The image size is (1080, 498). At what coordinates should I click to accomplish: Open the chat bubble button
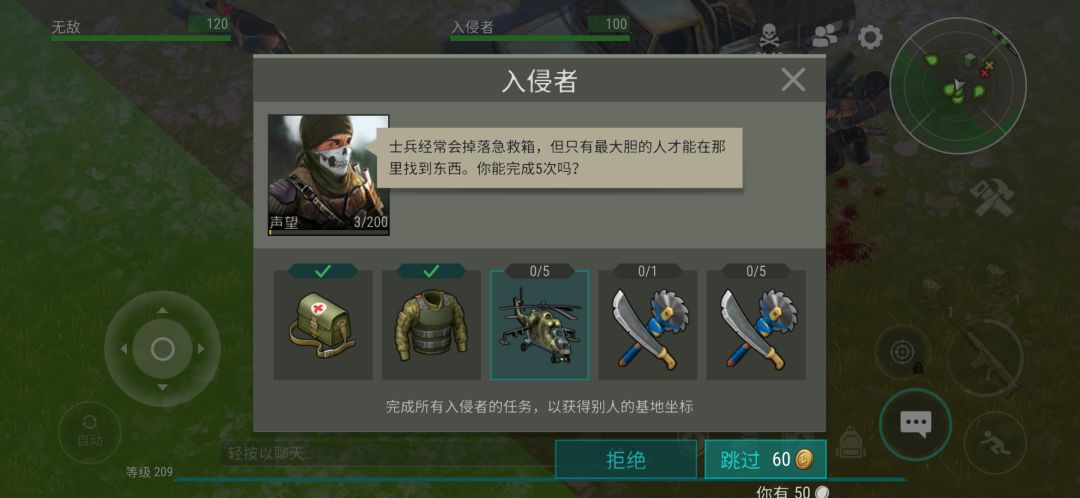click(915, 424)
